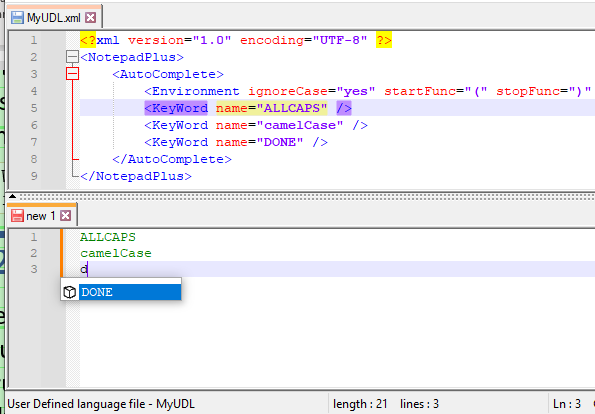Click the closing </NotepadPlus> tag
Image resolution: width=595 pixels, height=414 pixels.
click(136, 176)
